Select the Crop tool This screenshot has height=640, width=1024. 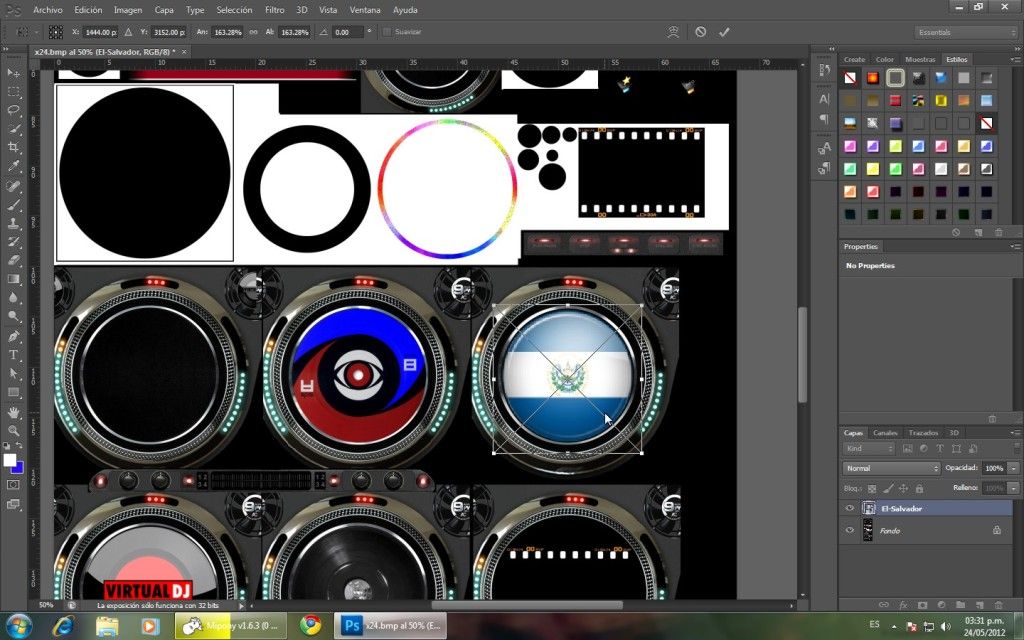13,148
